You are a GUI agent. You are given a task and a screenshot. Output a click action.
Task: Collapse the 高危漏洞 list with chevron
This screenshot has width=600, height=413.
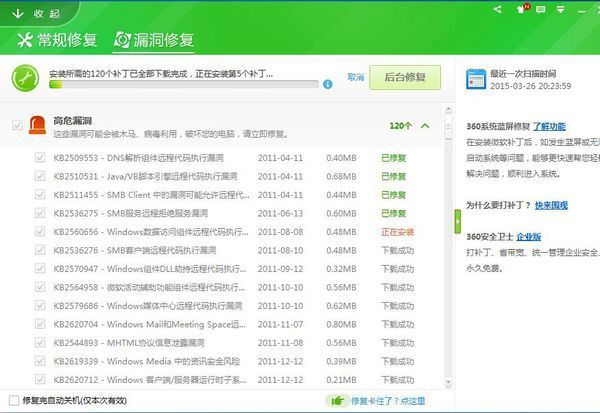pyautogui.click(x=425, y=126)
